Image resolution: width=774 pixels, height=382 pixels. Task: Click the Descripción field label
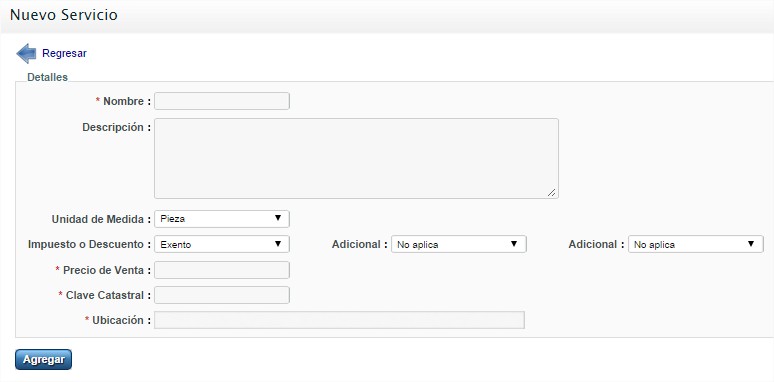[x=116, y=127]
